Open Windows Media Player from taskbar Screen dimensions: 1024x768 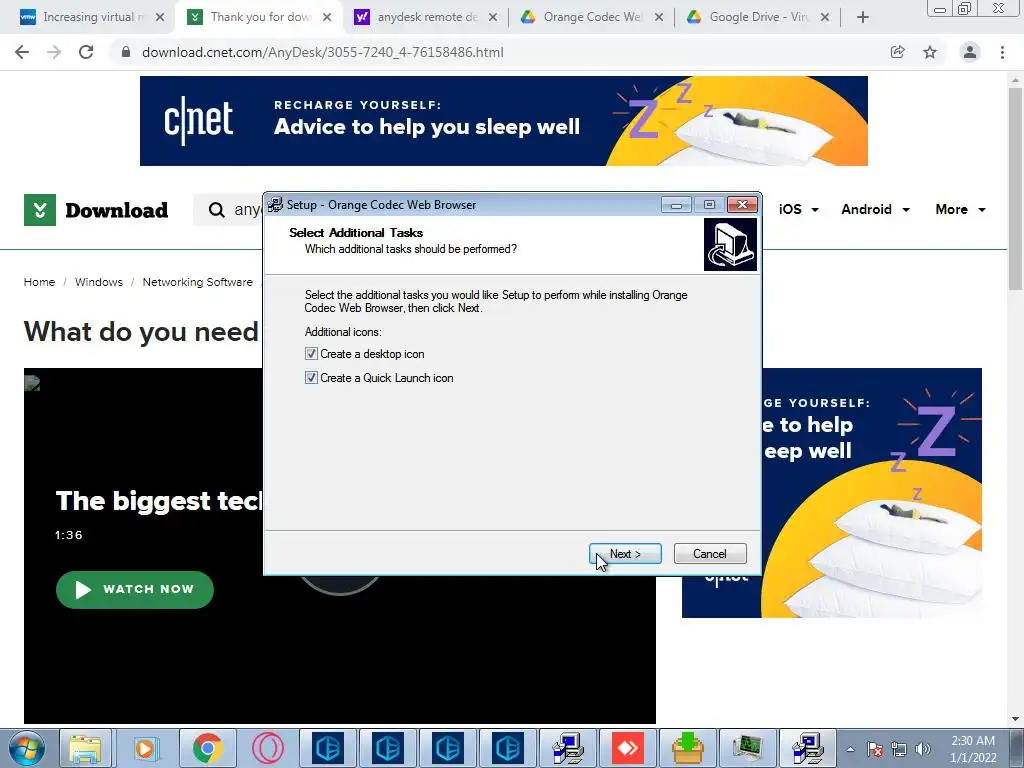(145, 748)
